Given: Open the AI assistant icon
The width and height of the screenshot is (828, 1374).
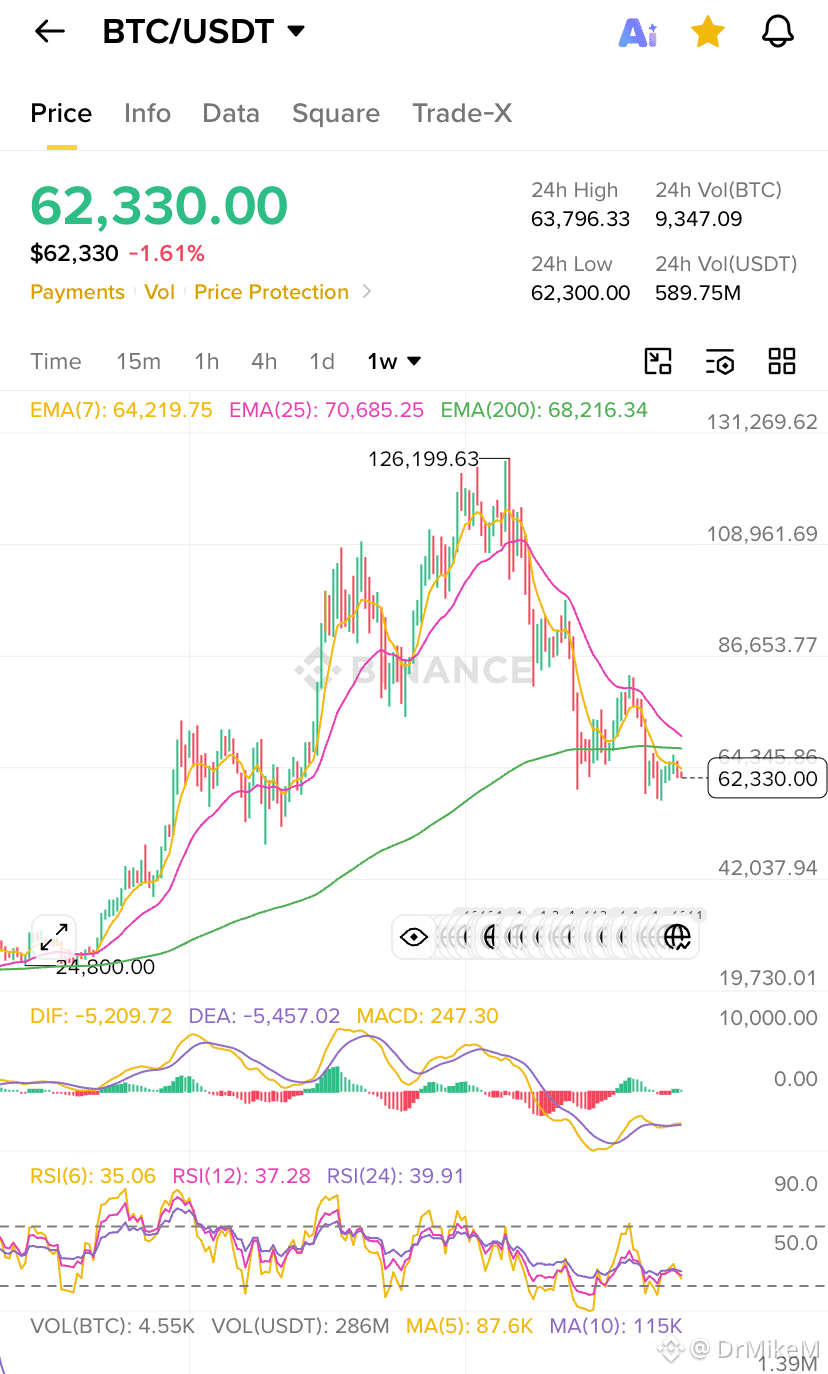Looking at the screenshot, I should (x=638, y=32).
